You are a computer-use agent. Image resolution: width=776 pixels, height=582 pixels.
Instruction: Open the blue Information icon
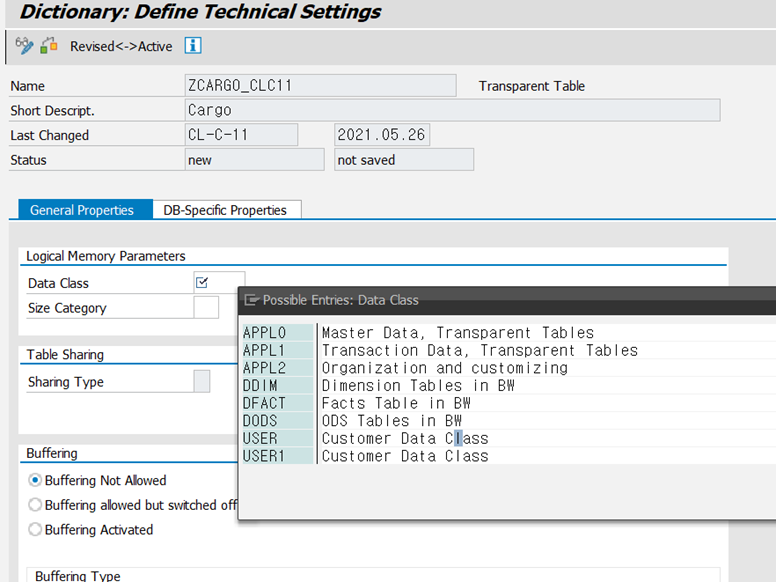pos(193,45)
